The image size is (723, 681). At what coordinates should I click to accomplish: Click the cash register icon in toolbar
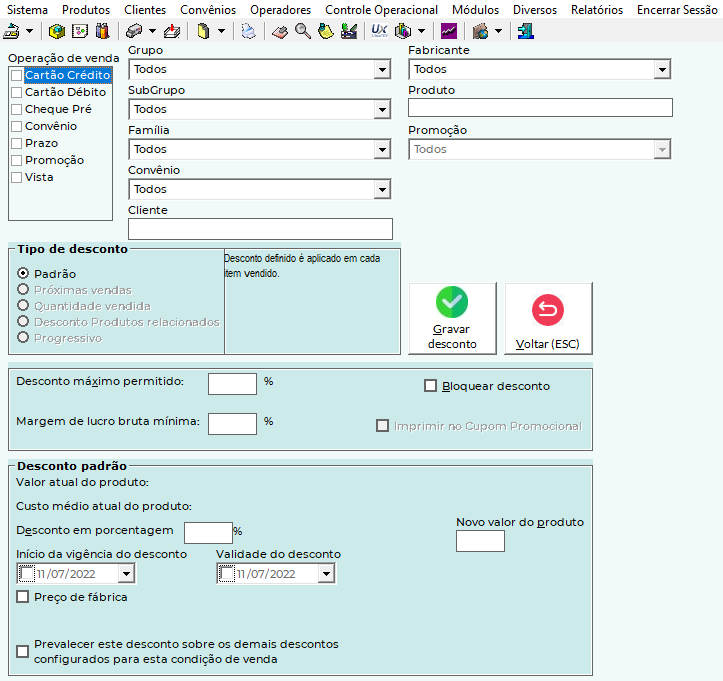11,31
